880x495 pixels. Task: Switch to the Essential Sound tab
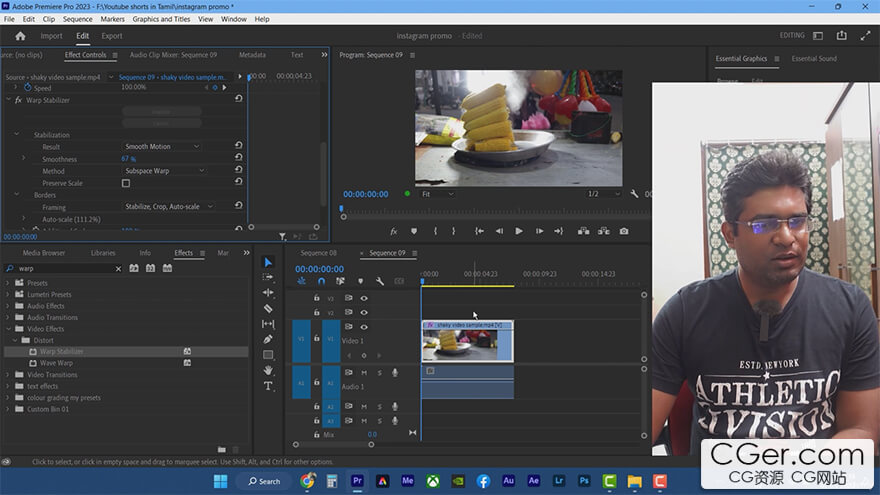click(814, 58)
